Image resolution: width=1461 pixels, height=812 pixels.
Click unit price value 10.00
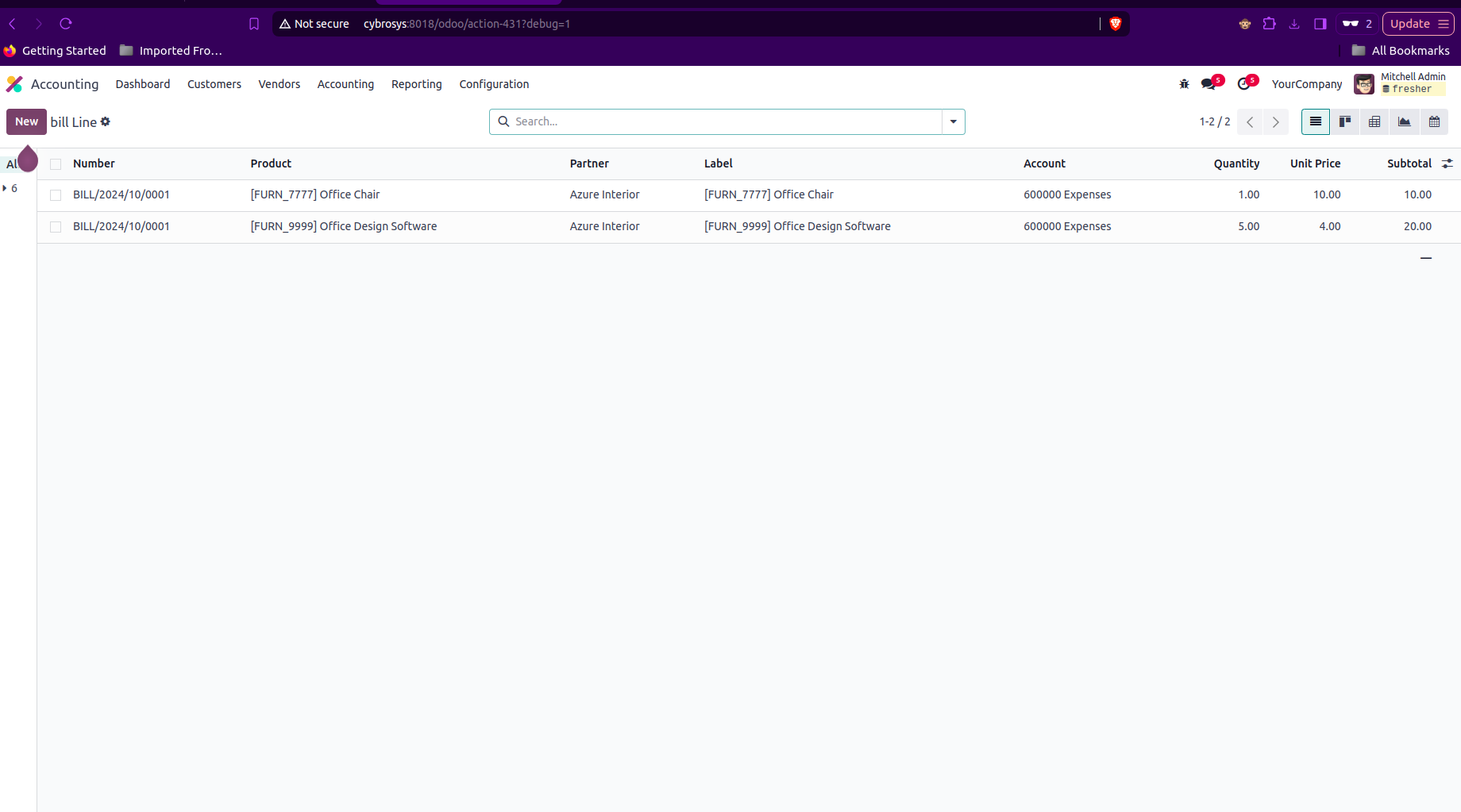tap(1327, 194)
